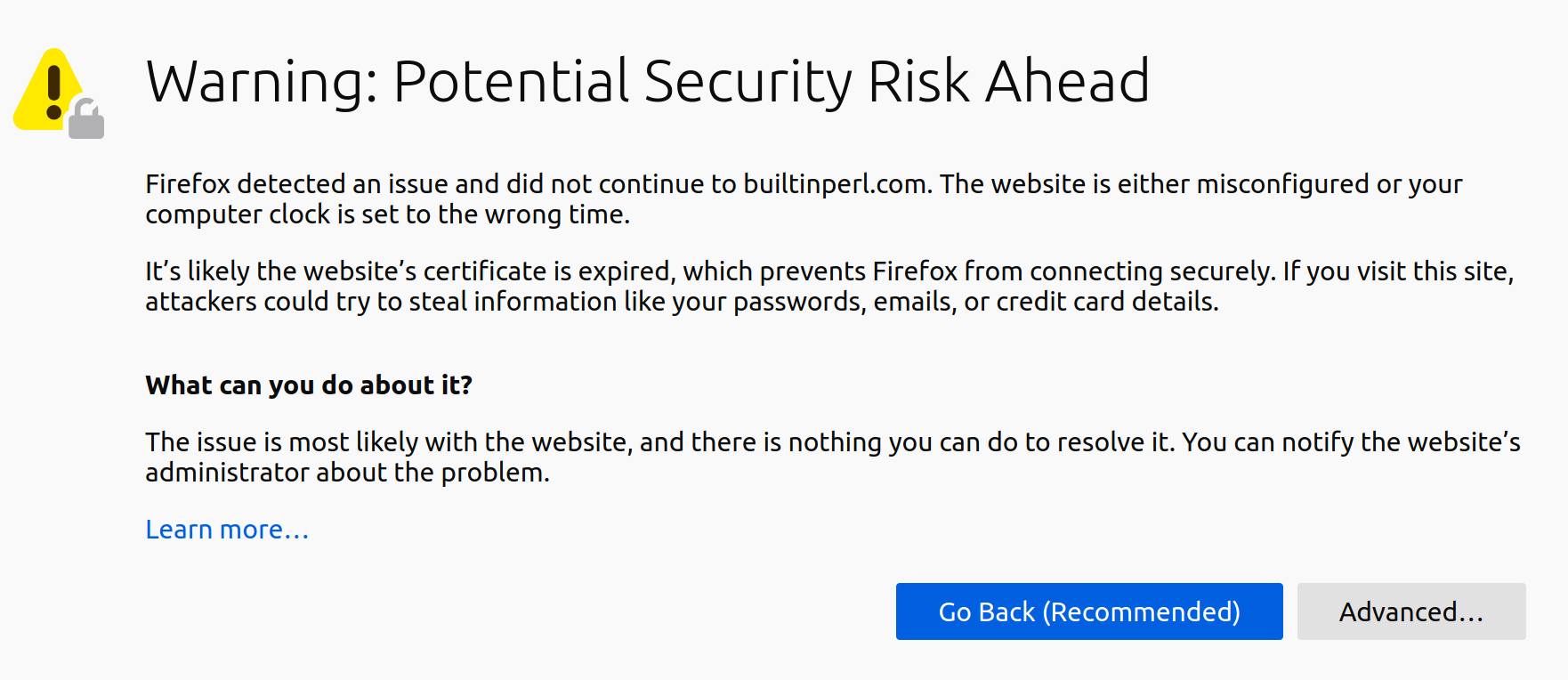Follow the Learn more… link

click(227, 530)
